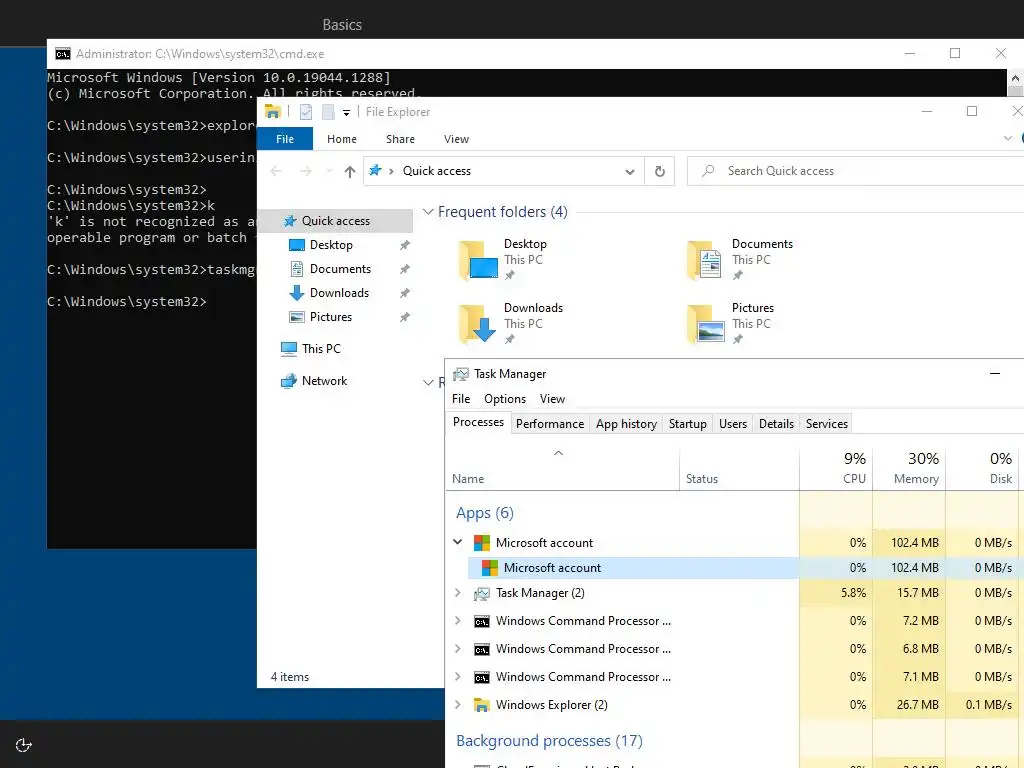Click the Microsoft account parent process logo icon

482,543
